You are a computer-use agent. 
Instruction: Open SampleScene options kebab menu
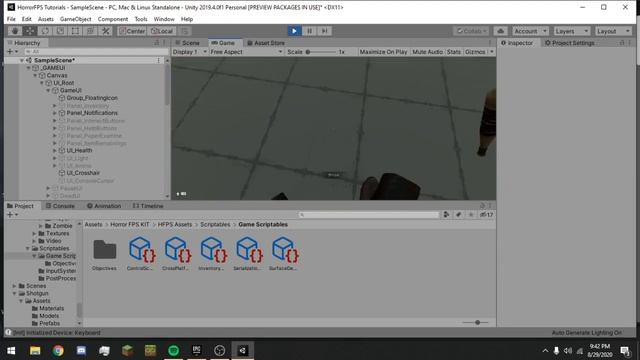(158, 60)
